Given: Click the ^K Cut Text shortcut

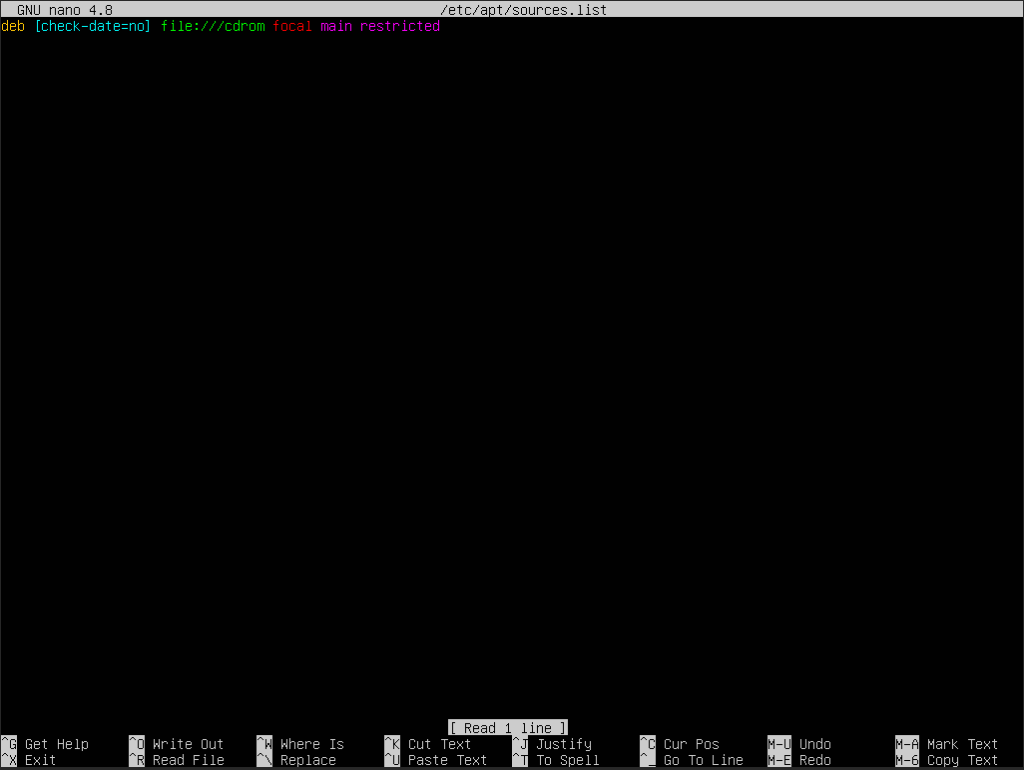Looking at the screenshot, I should pos(428,744).
